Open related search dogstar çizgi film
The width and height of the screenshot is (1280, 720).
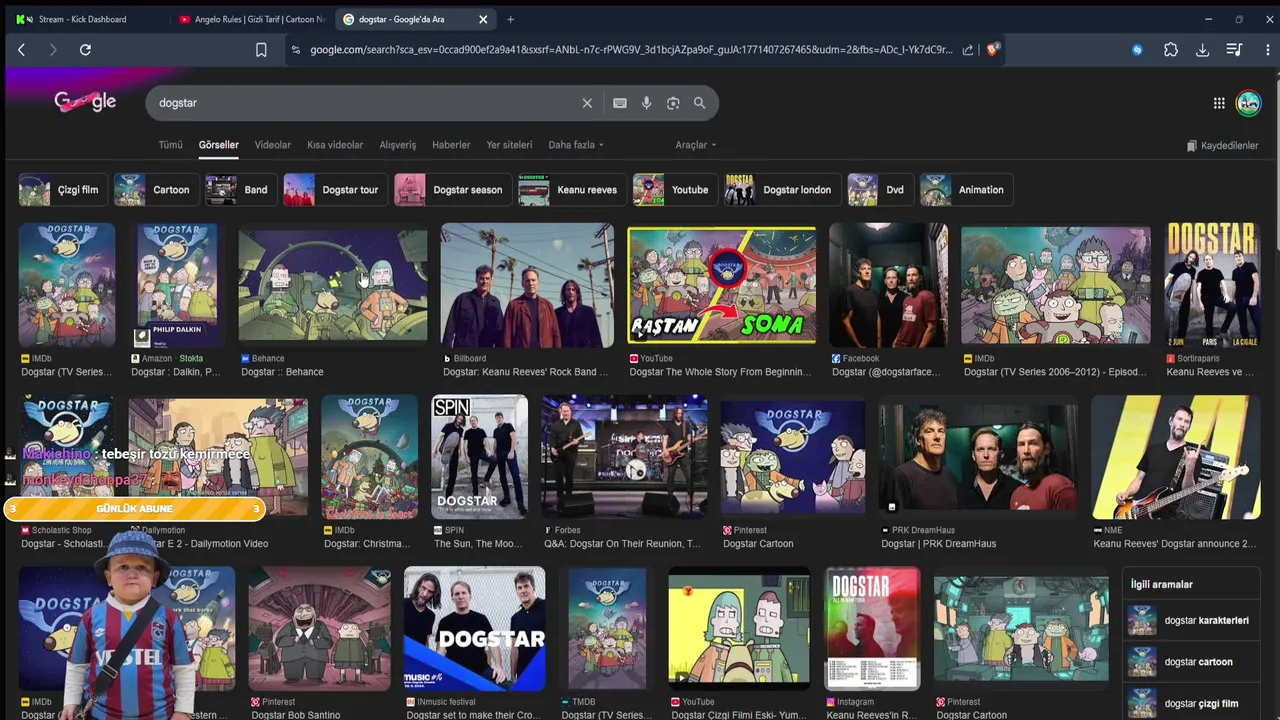1190,703
